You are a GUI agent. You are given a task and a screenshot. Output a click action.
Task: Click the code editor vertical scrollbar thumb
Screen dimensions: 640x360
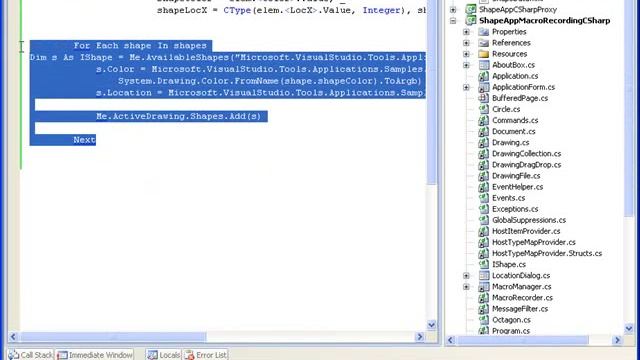coord(432,92)
